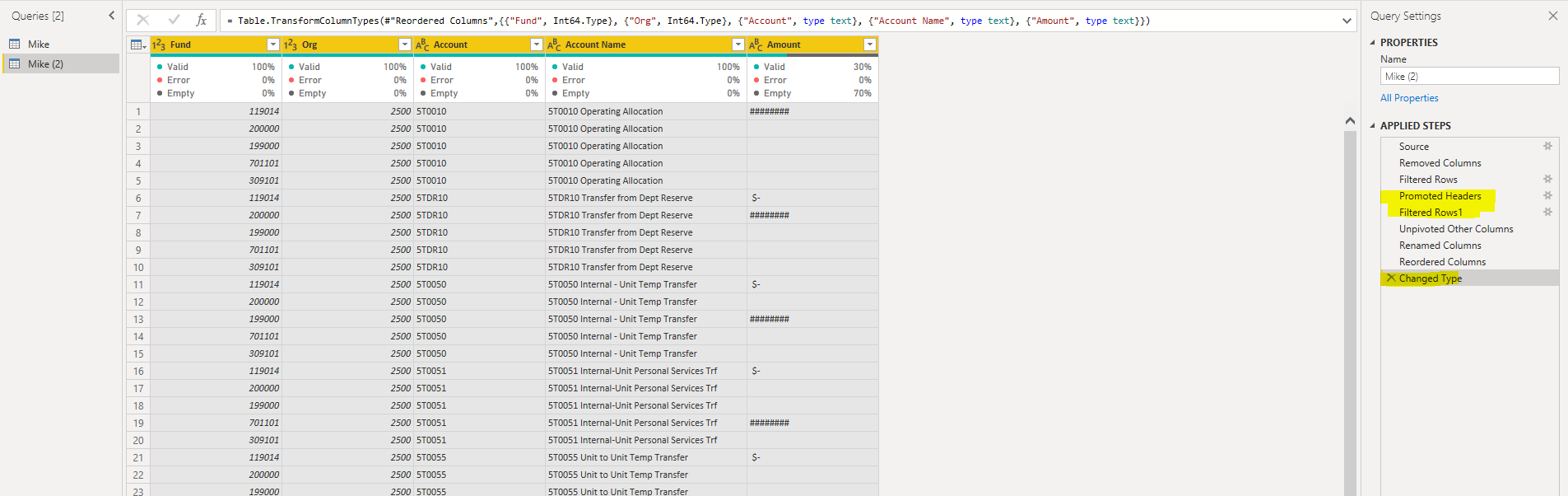Change Account Name column type icon
Image resolution: width=1568 pixels, height=496 pixels.
coord(554,44)
